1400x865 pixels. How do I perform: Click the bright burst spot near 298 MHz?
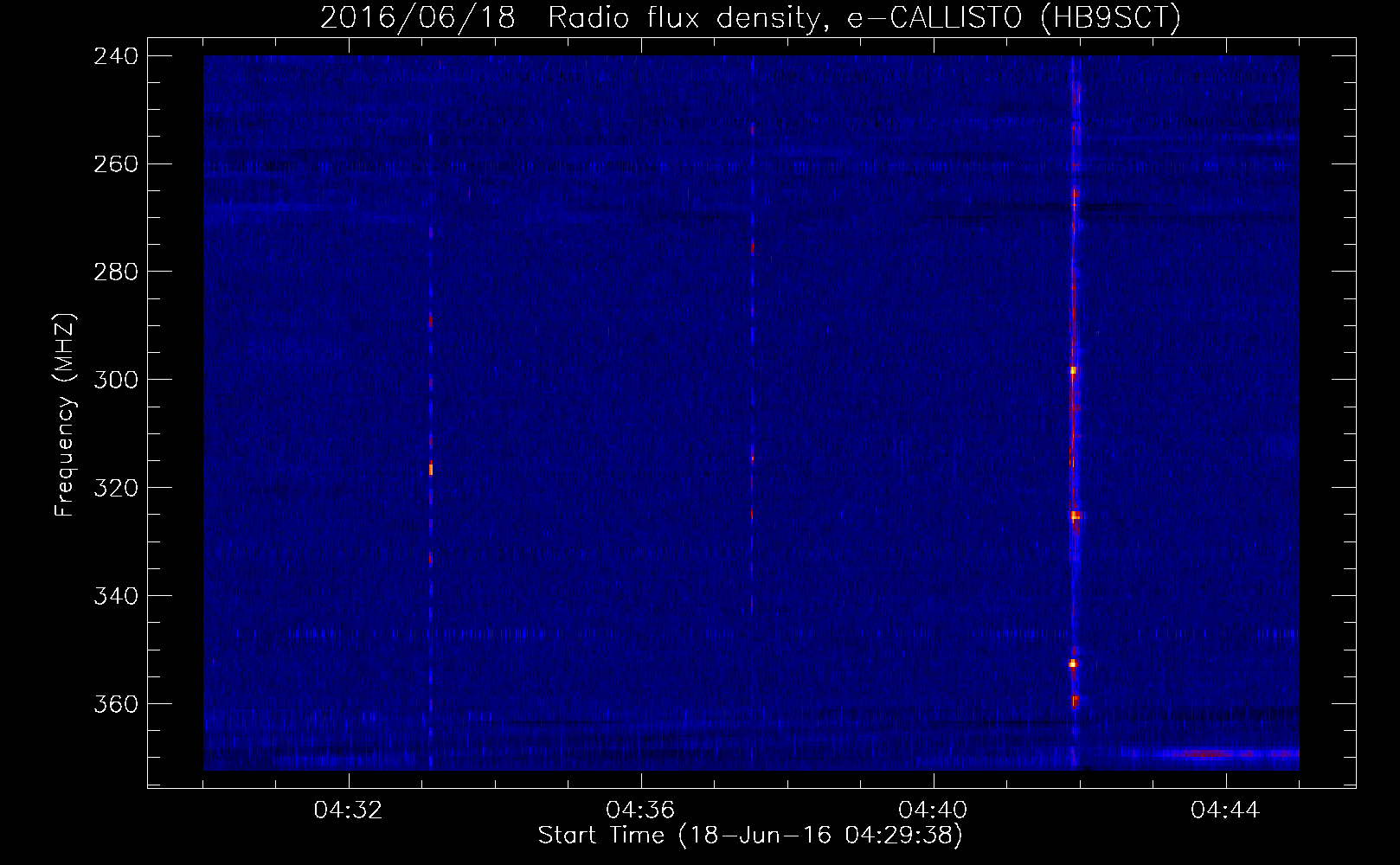click(x=1074, y=370)
